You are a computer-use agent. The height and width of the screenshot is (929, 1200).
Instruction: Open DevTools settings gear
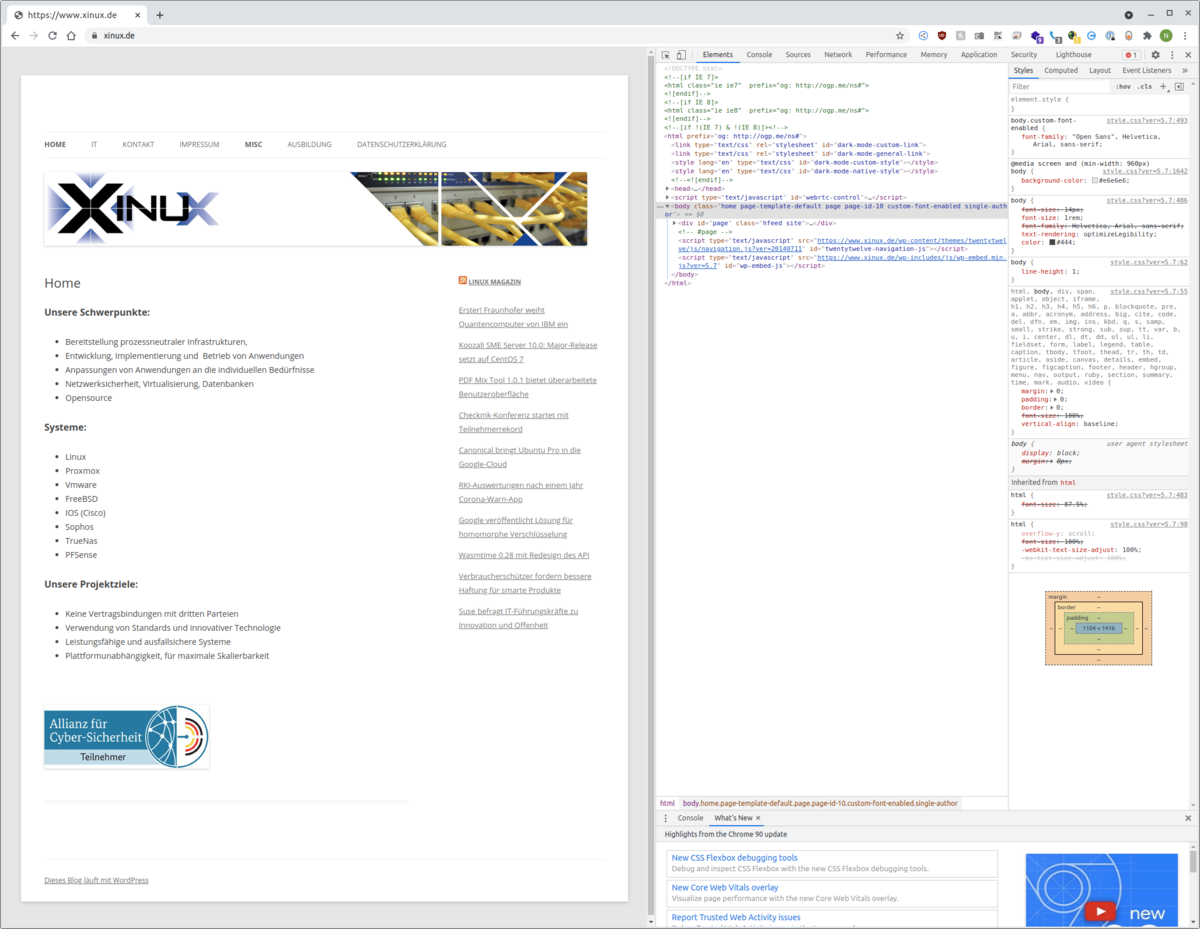tap(1155, 54)
